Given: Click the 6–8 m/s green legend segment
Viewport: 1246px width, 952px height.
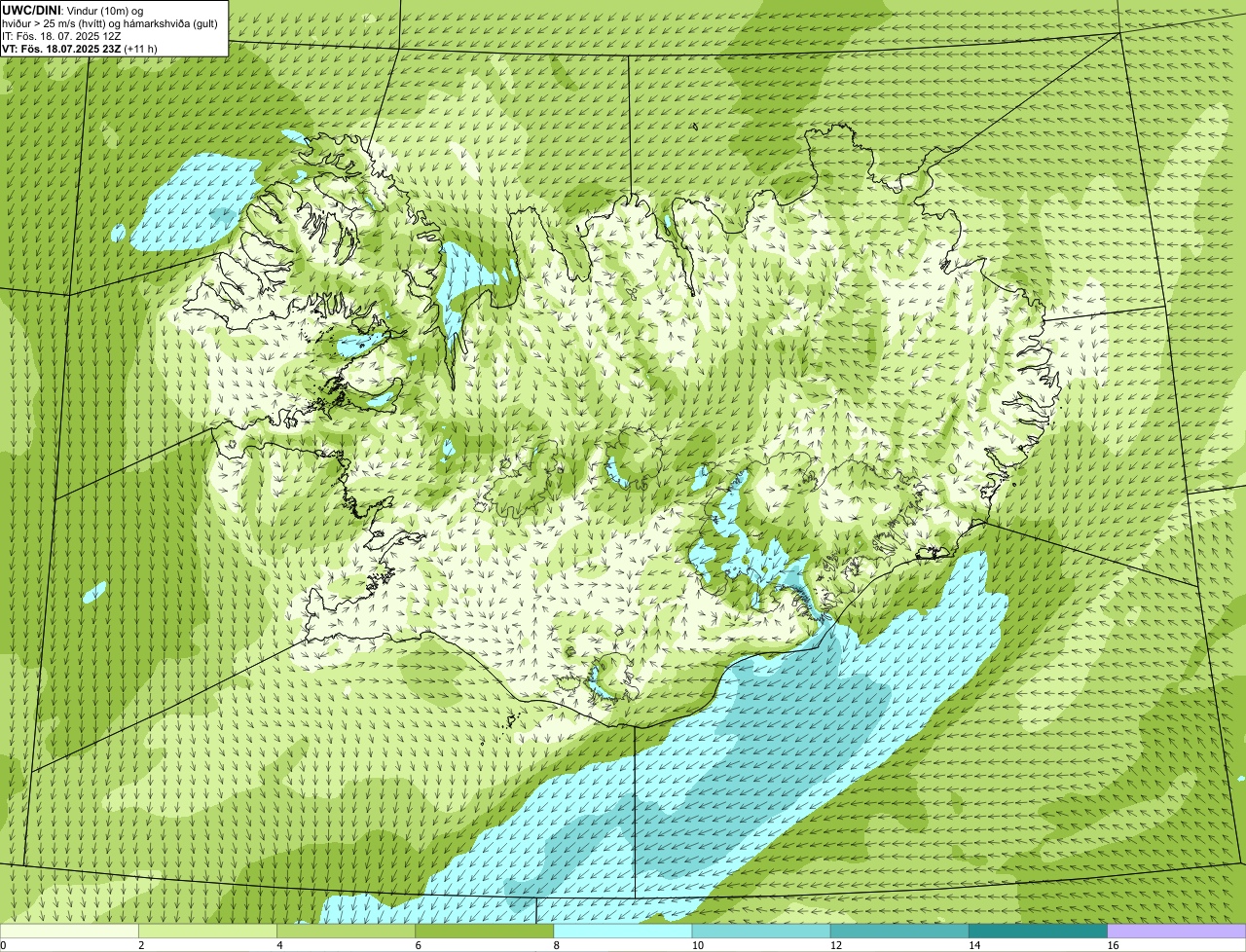Looking at the screenshot, I should (485, 931).
